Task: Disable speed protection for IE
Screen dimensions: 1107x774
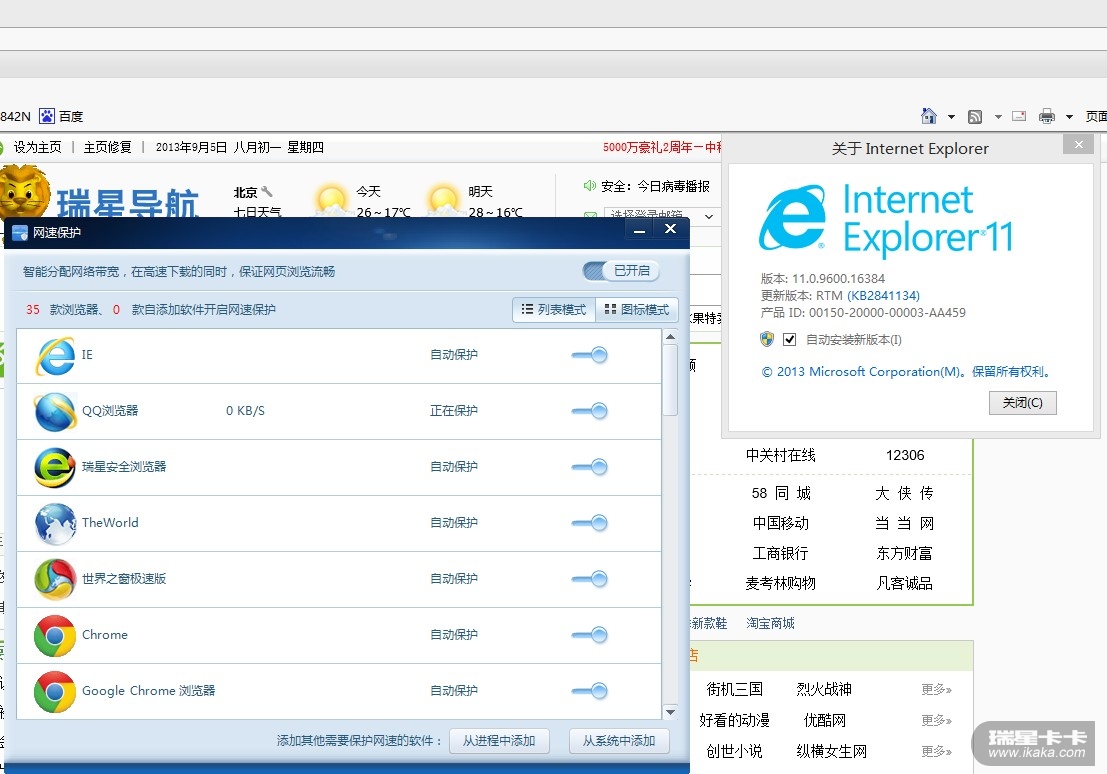Action: click(590, 355)
